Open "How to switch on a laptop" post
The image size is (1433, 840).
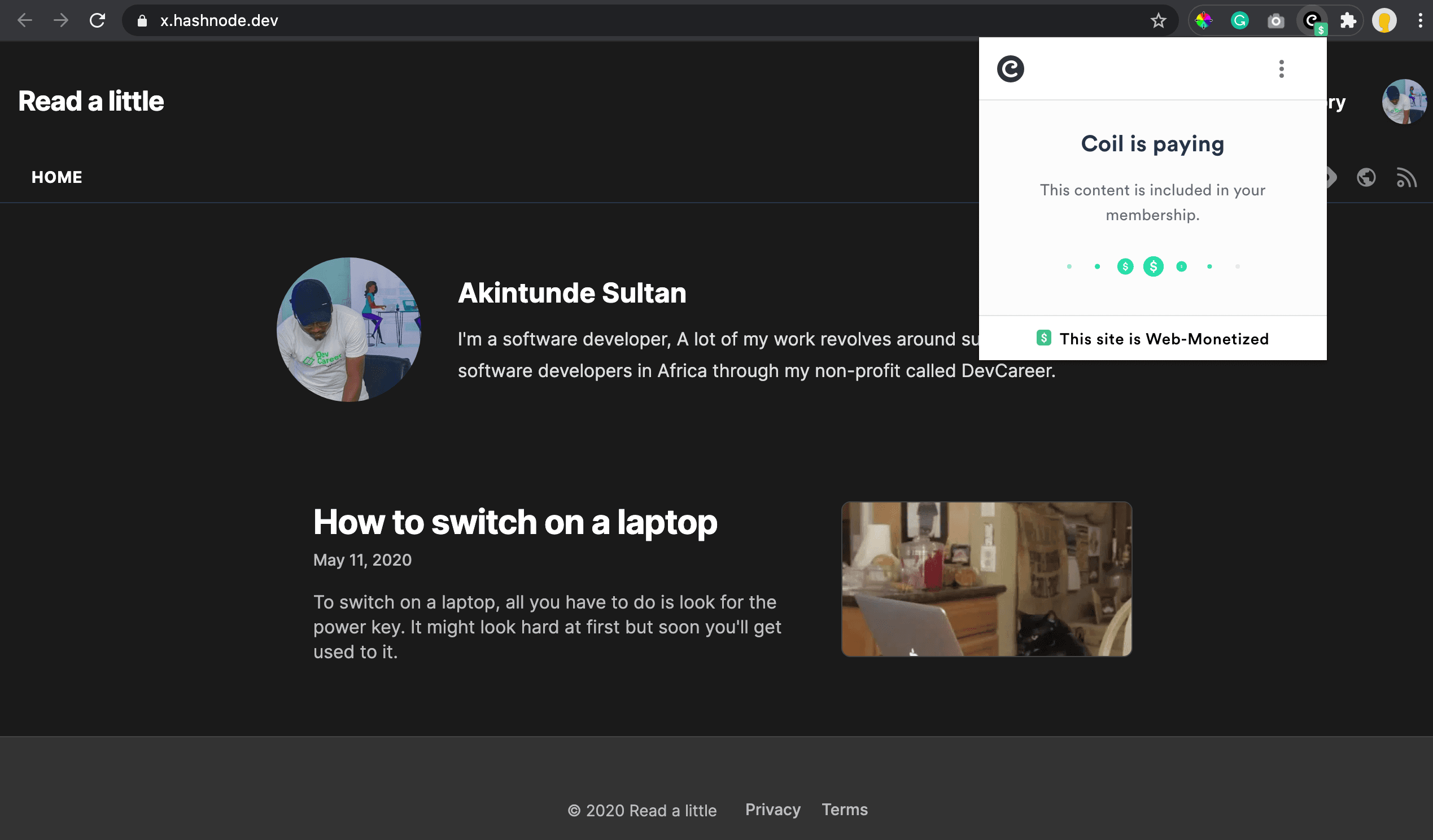click(514, 522)
